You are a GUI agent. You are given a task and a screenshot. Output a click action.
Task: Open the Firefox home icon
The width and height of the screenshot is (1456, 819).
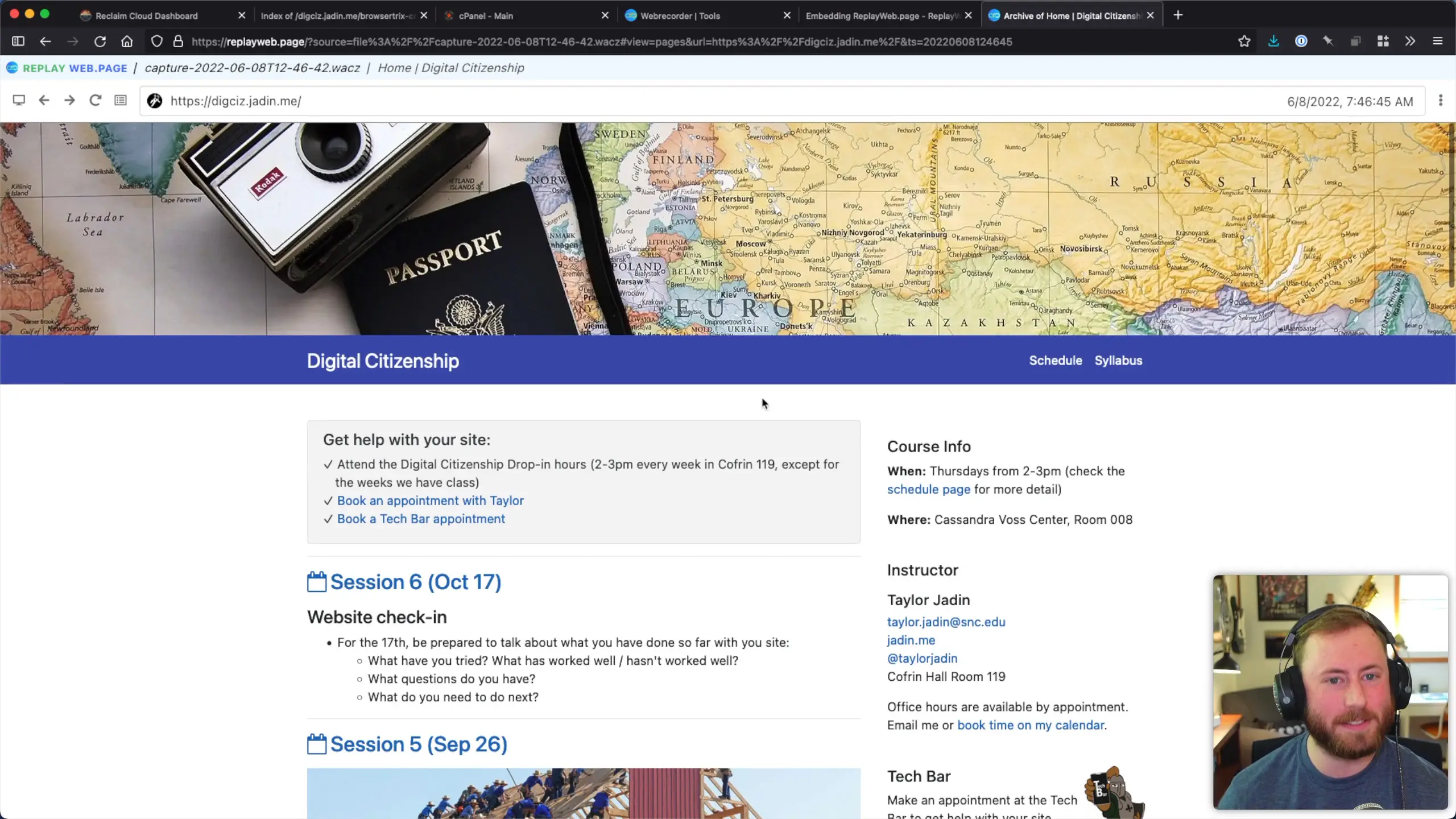click(x=127, y=42)
